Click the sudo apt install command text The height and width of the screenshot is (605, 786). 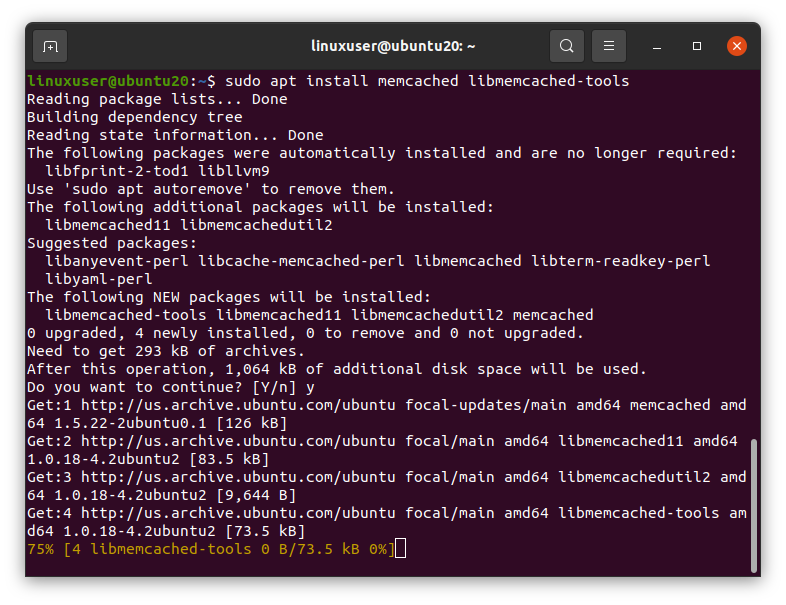(x=427, y=81)
